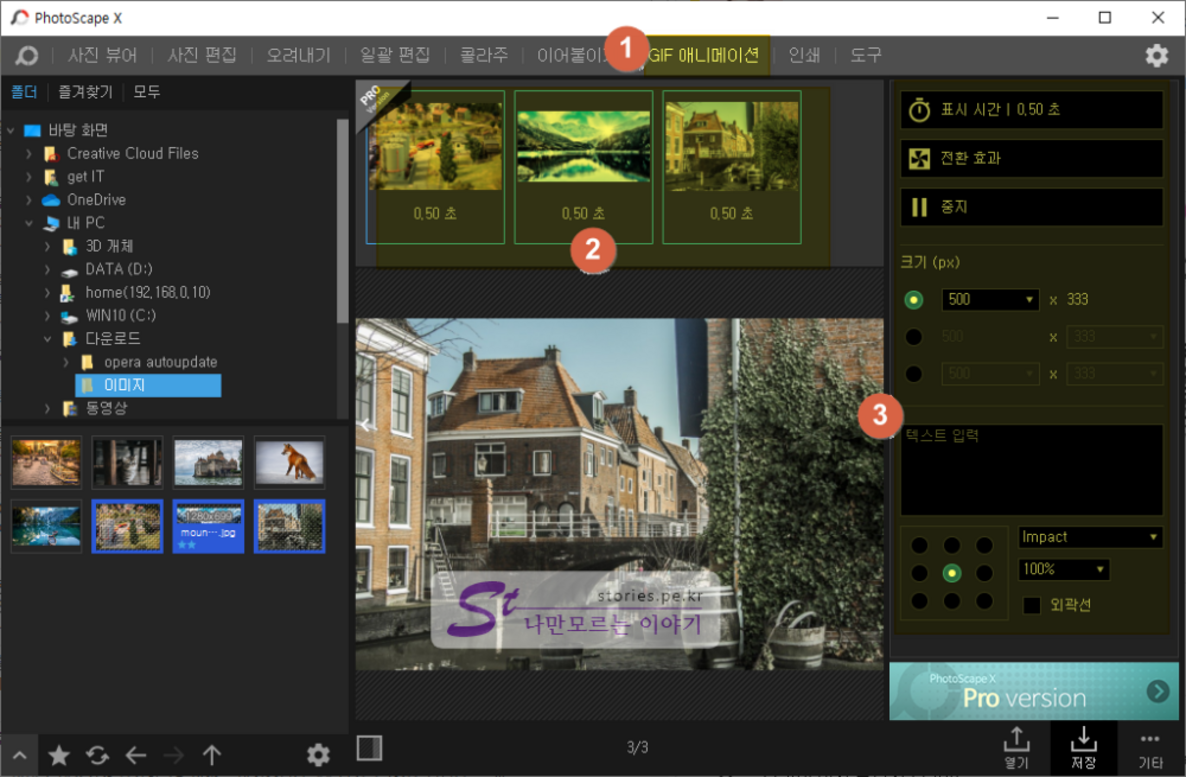
Task: Open file browser settings gear icon
Action: [x=318, y=755]
